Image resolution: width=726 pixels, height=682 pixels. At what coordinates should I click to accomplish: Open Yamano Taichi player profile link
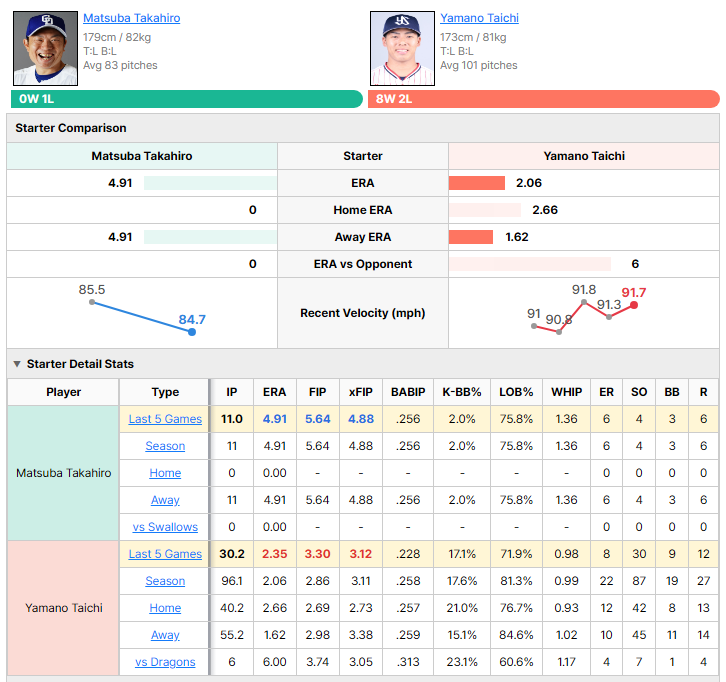coord(479,18)
